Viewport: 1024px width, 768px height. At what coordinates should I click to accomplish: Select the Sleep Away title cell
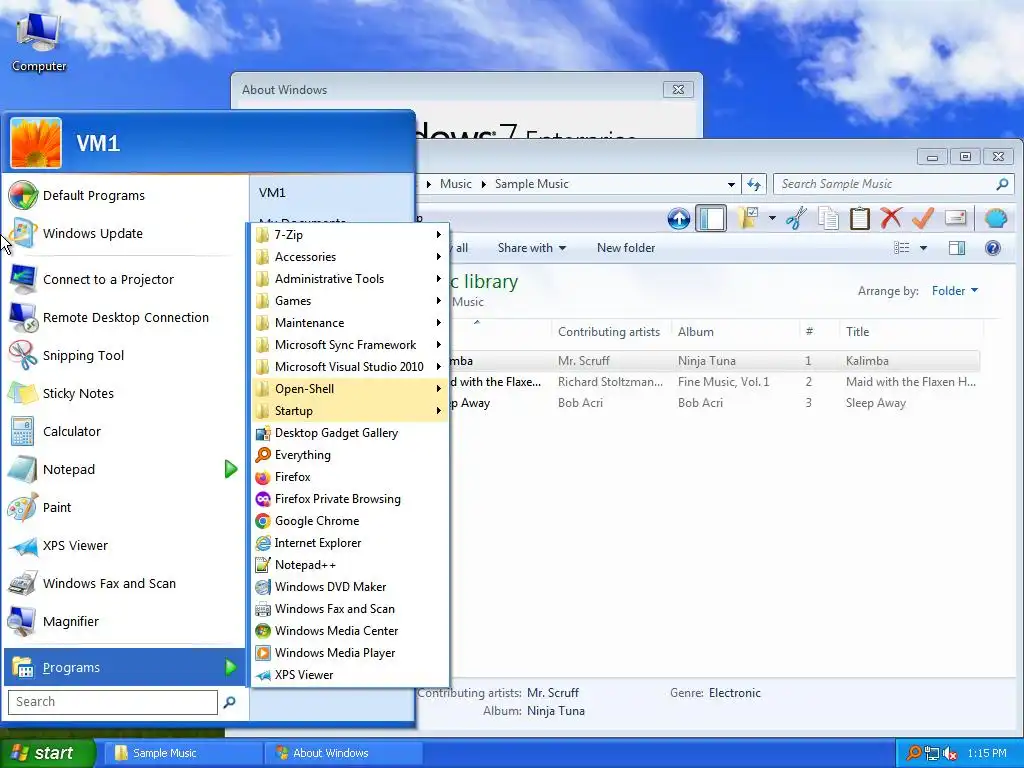click(x=876, y=403)
